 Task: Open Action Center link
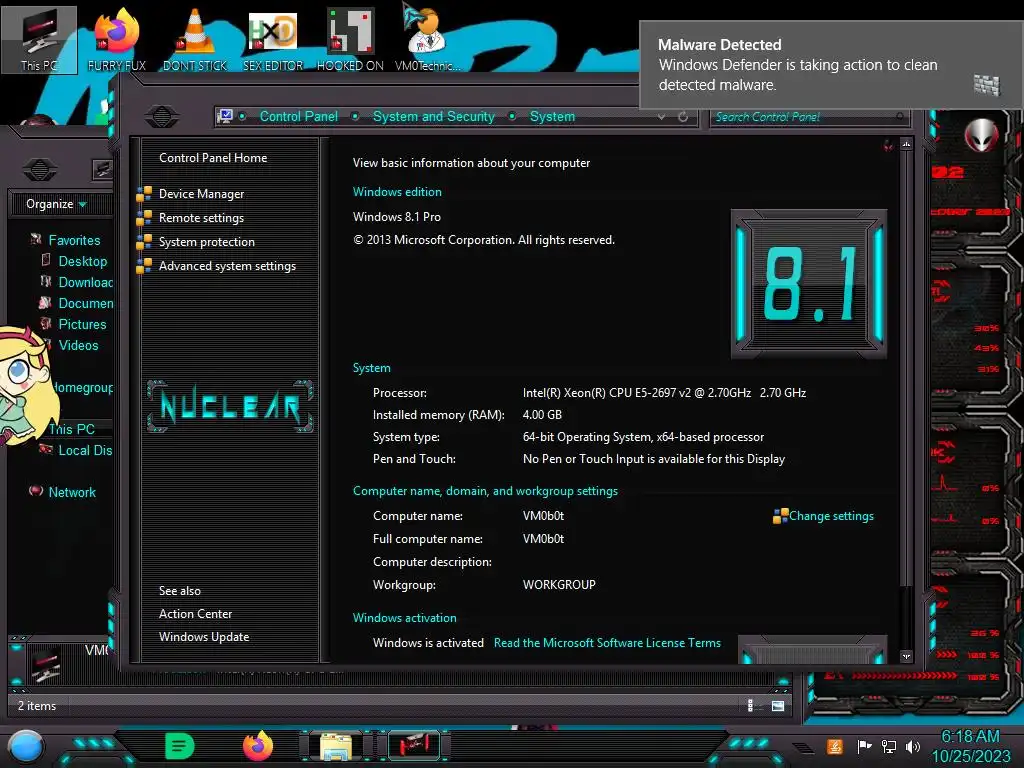195,614
